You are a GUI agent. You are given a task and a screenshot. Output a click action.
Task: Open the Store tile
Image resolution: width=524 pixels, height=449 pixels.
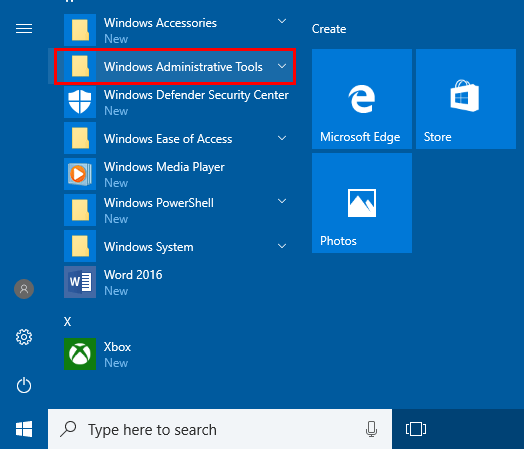(x=466, y=99)
